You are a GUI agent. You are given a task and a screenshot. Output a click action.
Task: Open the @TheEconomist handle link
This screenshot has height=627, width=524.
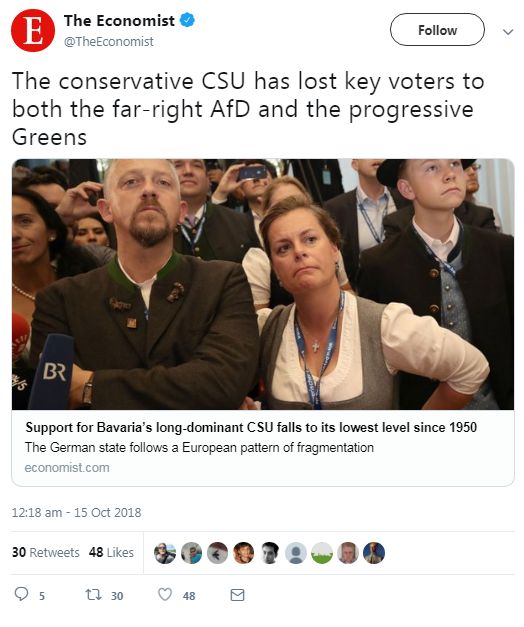[109, 42]
